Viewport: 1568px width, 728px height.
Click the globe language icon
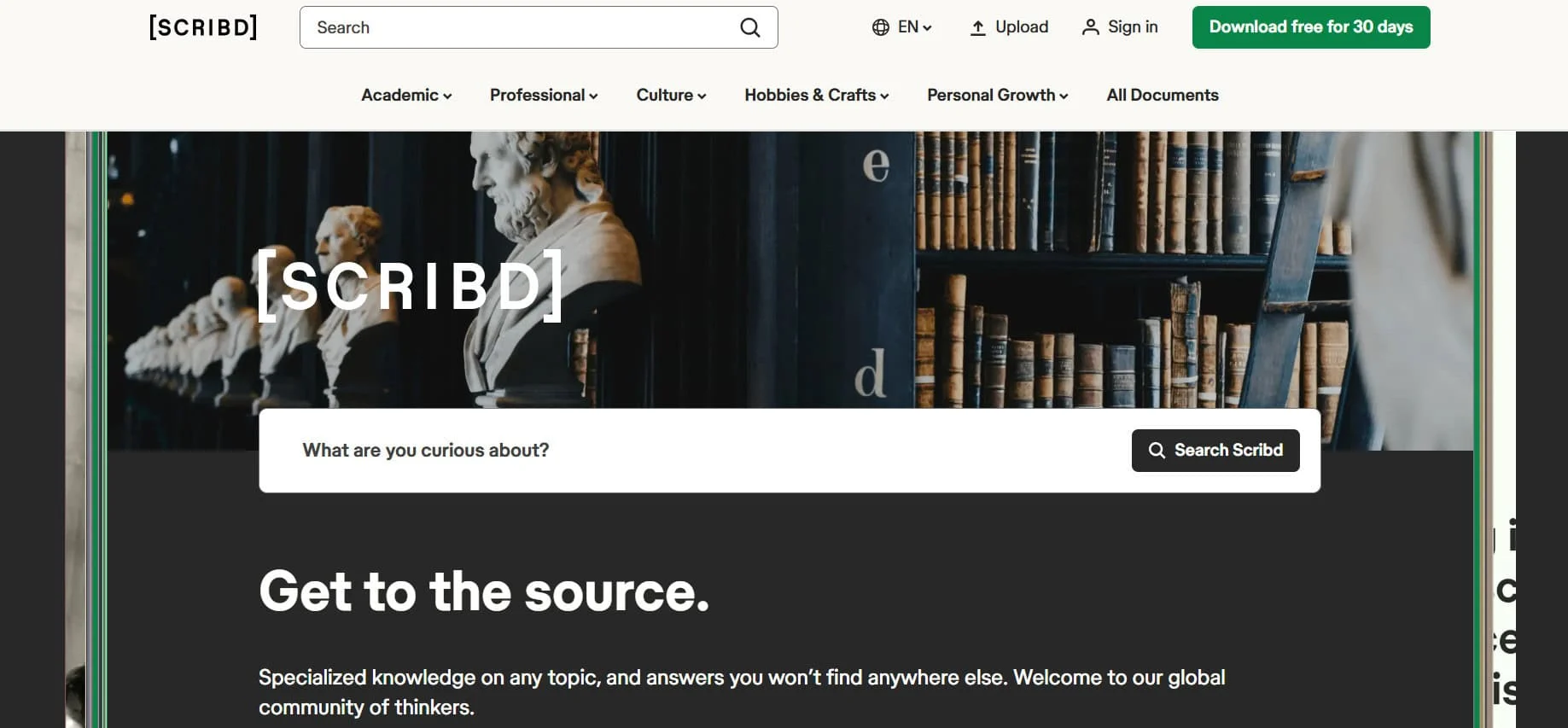pyautogui.click(x=880, y=27)
